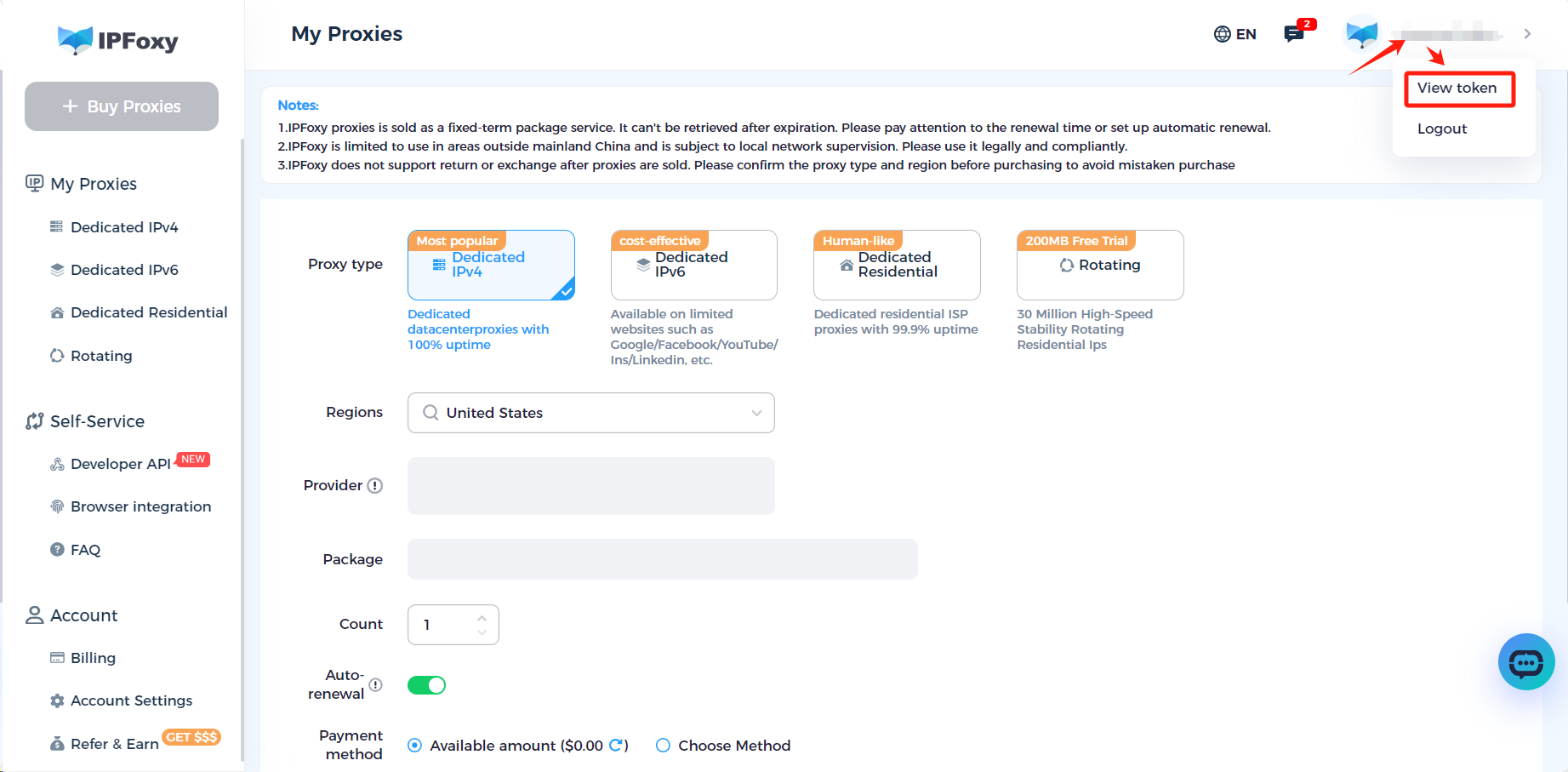Click the IPFoxy logo
1568x772 pixels.
tap(119, 40)
